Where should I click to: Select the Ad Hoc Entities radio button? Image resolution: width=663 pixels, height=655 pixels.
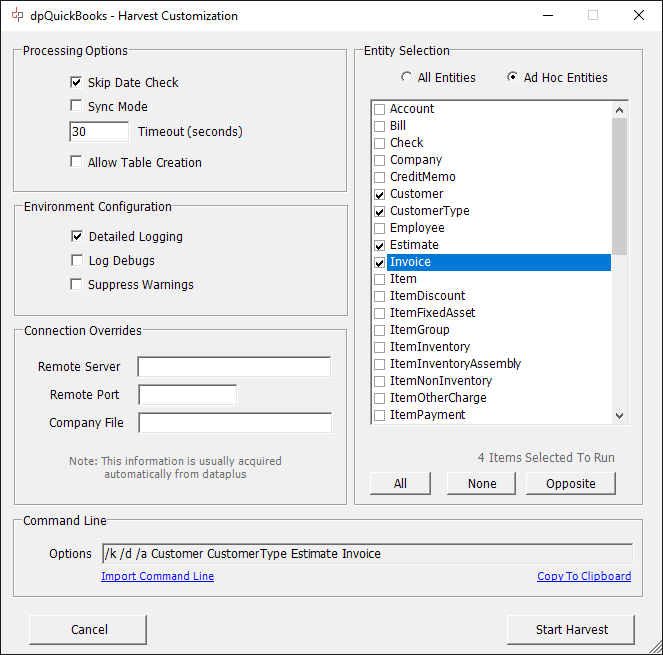[512, 77]
